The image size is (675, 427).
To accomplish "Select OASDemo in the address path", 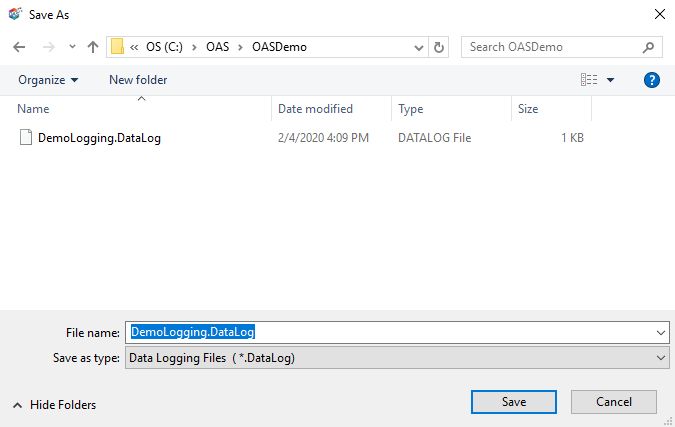I will [x=279, y=46].
